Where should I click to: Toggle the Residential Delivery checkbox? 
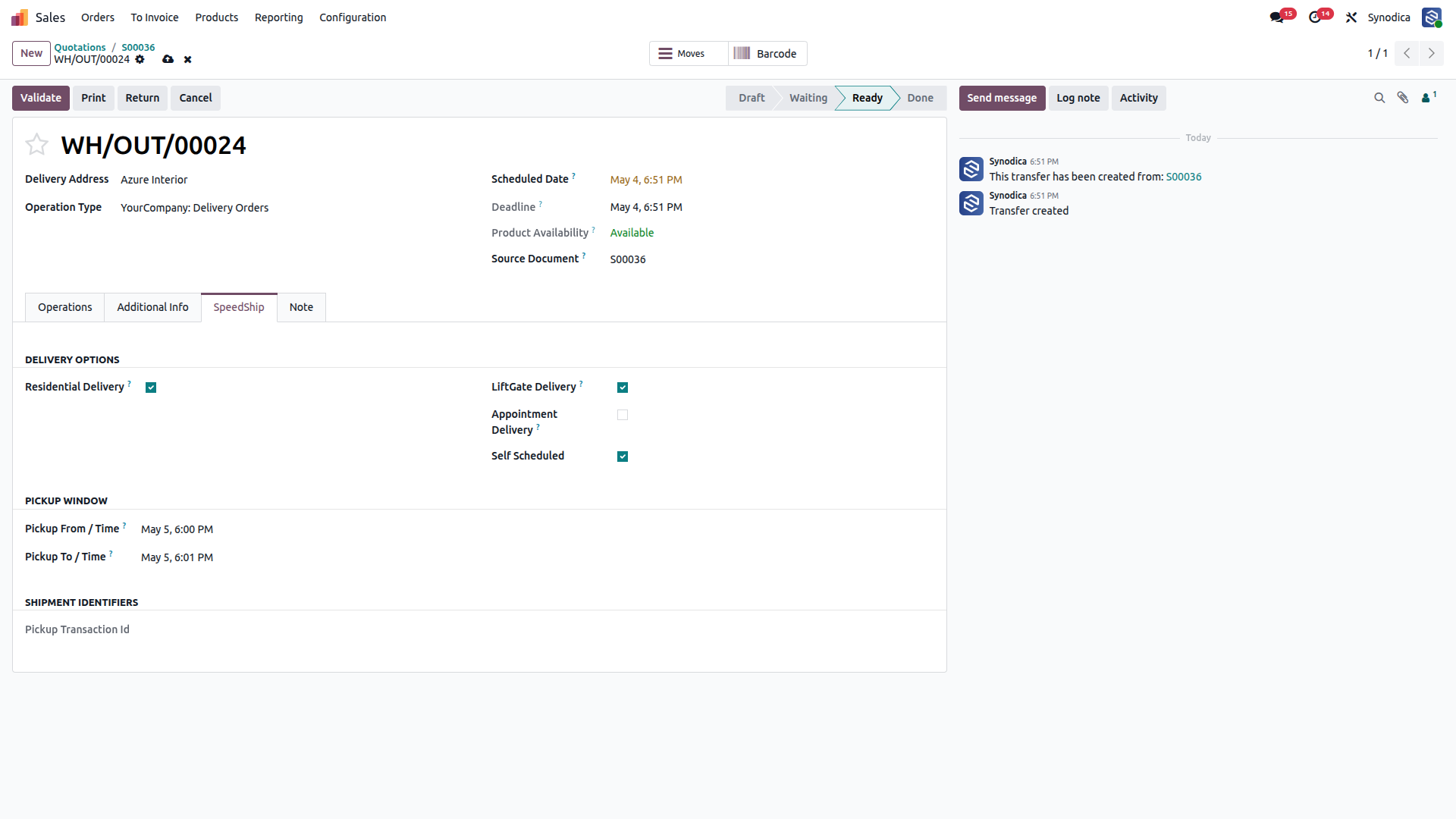151,388
